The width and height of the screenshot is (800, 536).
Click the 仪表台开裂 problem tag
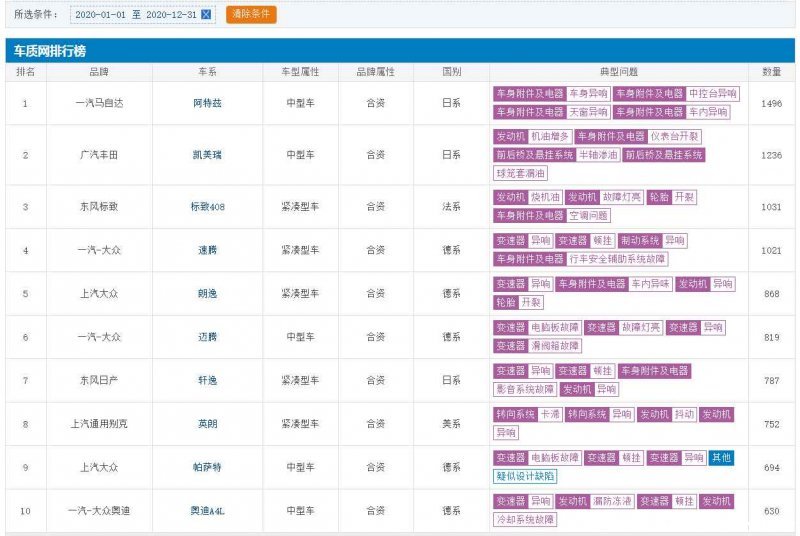point(676,137)
